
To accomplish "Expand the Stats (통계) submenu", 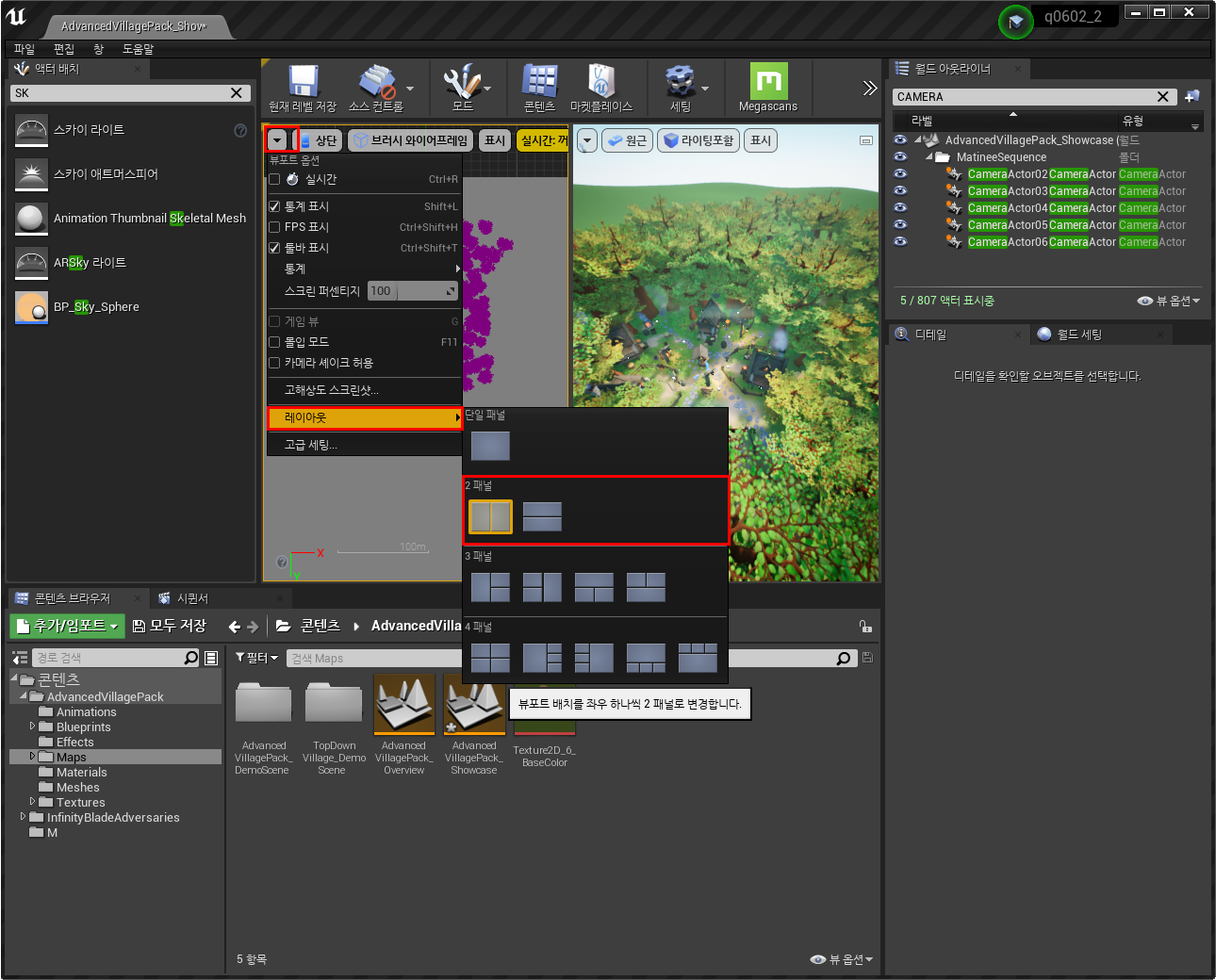I will tap(365, 269).
